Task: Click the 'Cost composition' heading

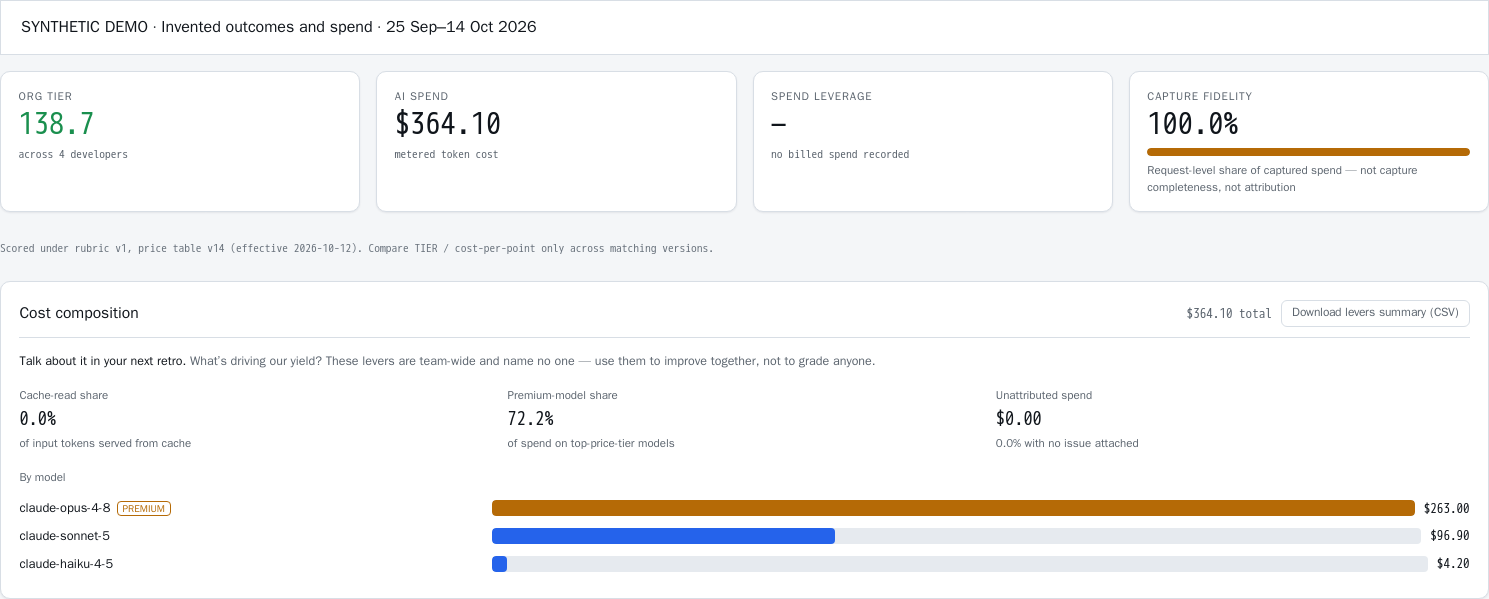Action: coord(79,313)
